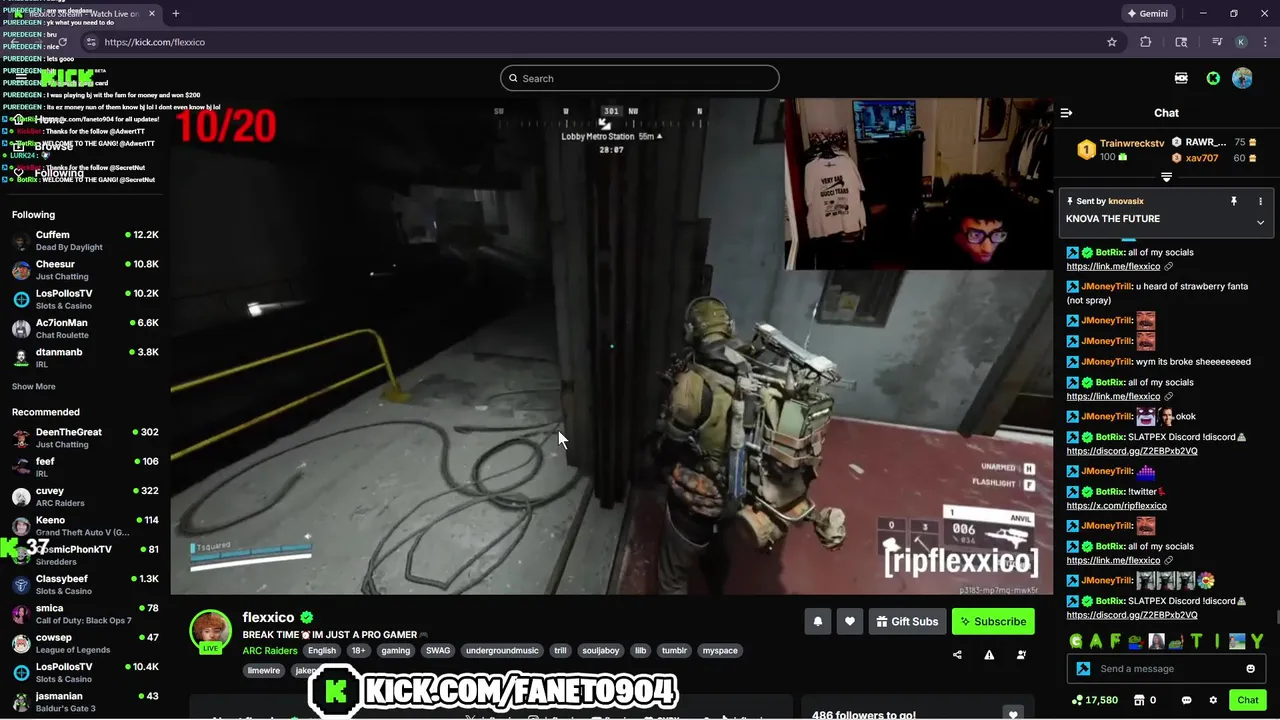Expand the gift leaderboard with down arrow
Screen dimensions: 1280x720
click(x=1166, y=177)
